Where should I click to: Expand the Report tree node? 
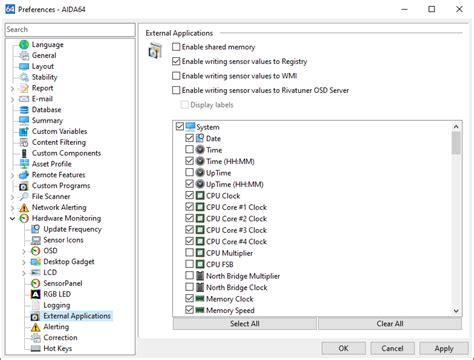tap(12, 89)
